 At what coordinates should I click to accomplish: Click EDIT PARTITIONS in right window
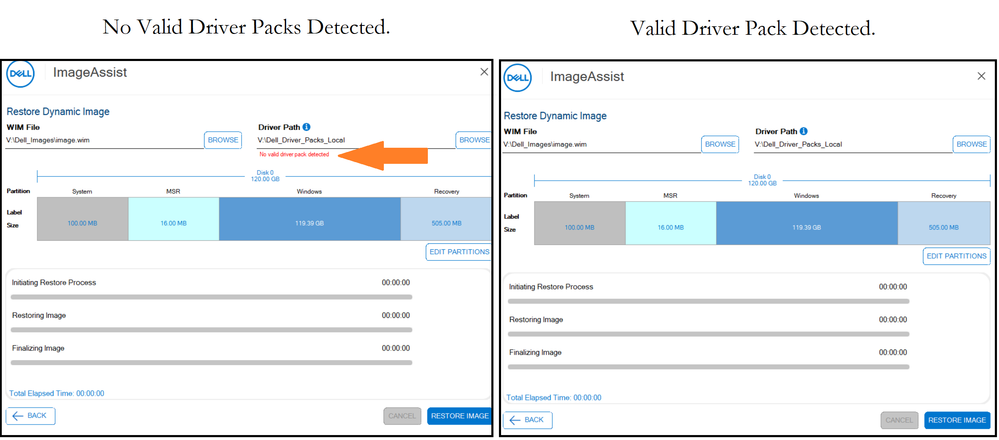pos(956,257)
